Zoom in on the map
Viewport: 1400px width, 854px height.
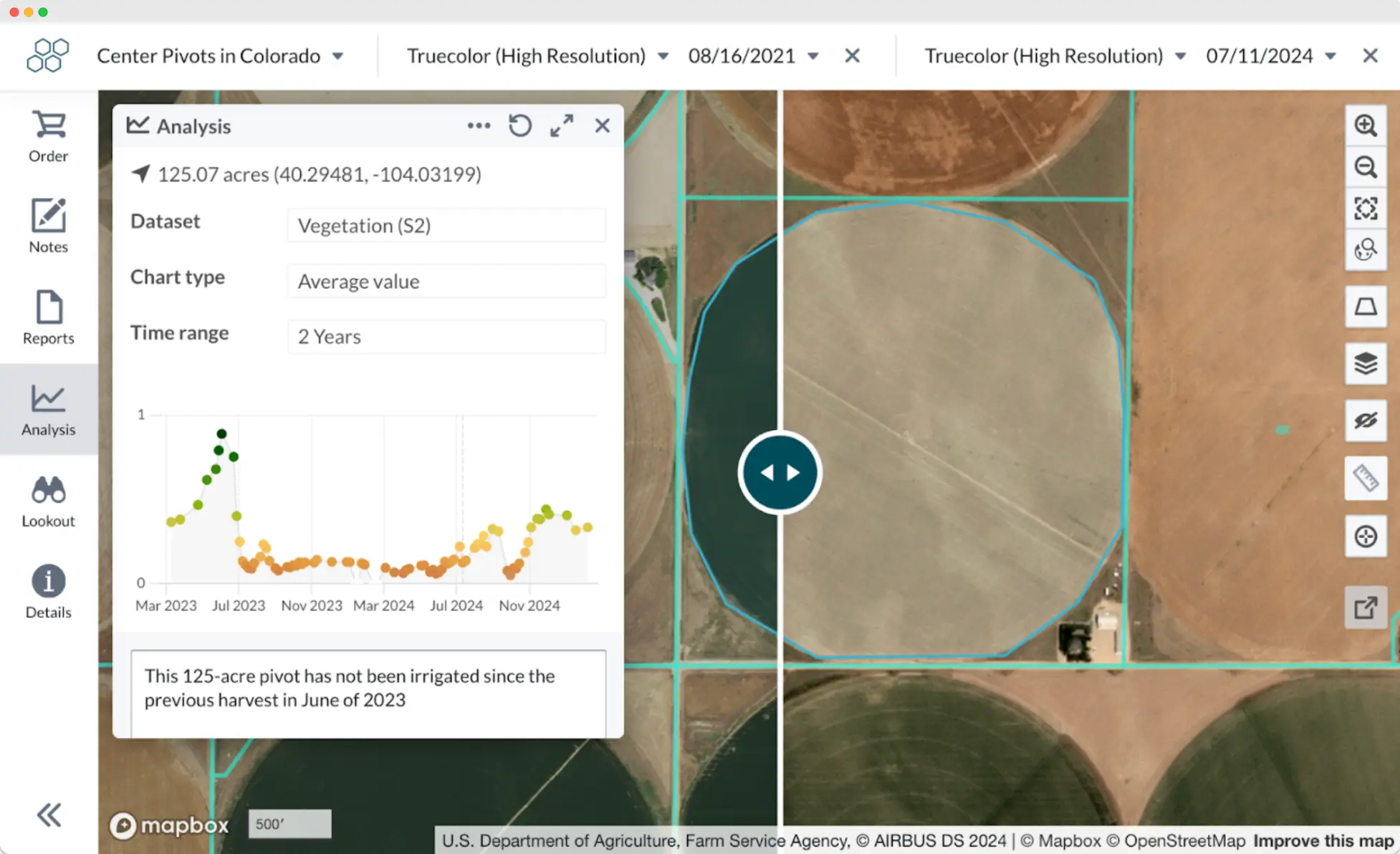pos(1366,126)
